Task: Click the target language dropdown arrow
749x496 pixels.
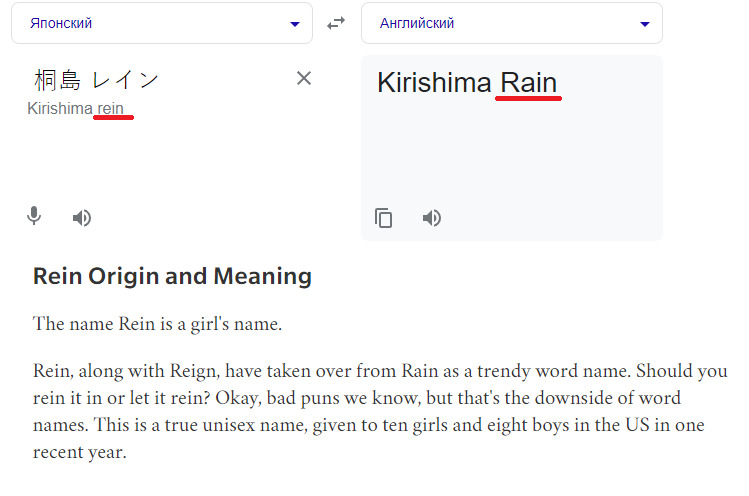Action: pos(644,24)
